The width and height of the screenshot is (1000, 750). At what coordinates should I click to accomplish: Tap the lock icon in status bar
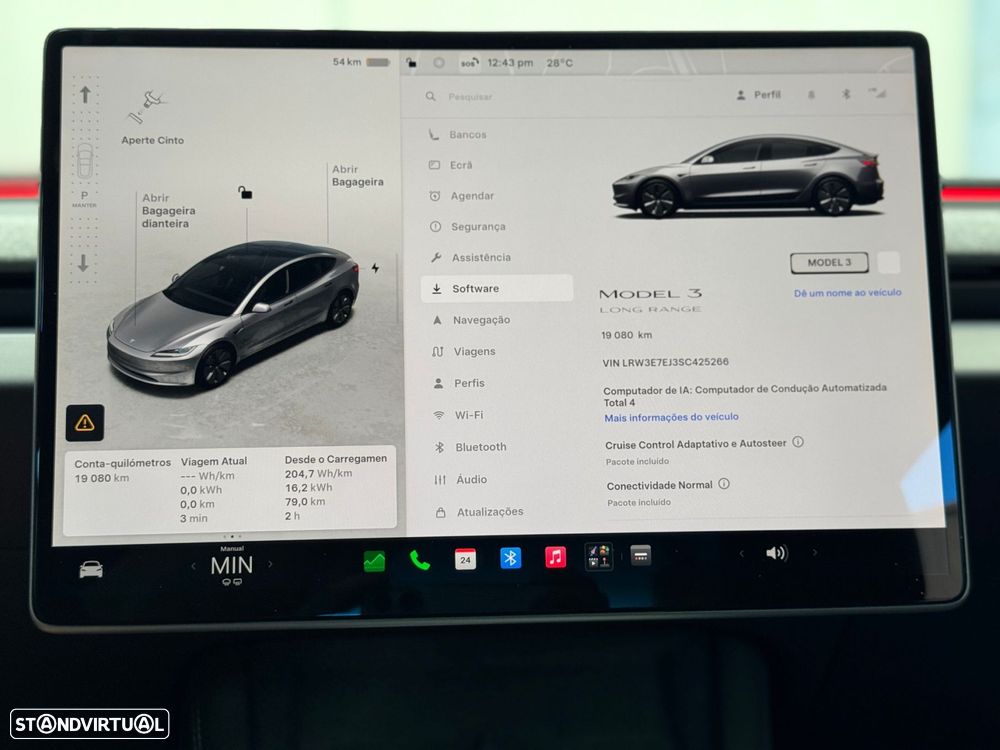click(411, 62)
